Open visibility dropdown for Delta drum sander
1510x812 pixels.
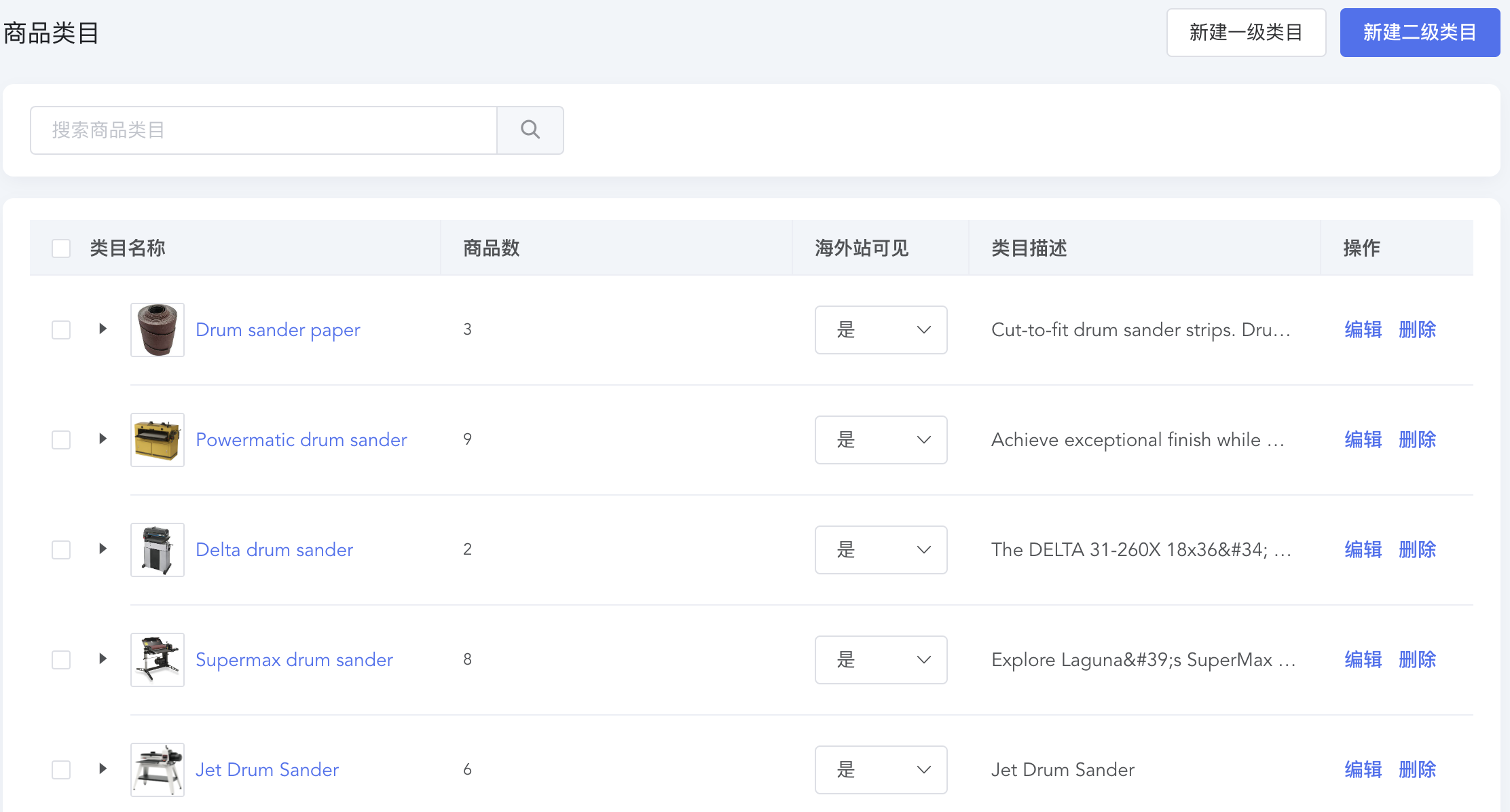[x=881, y=550]
